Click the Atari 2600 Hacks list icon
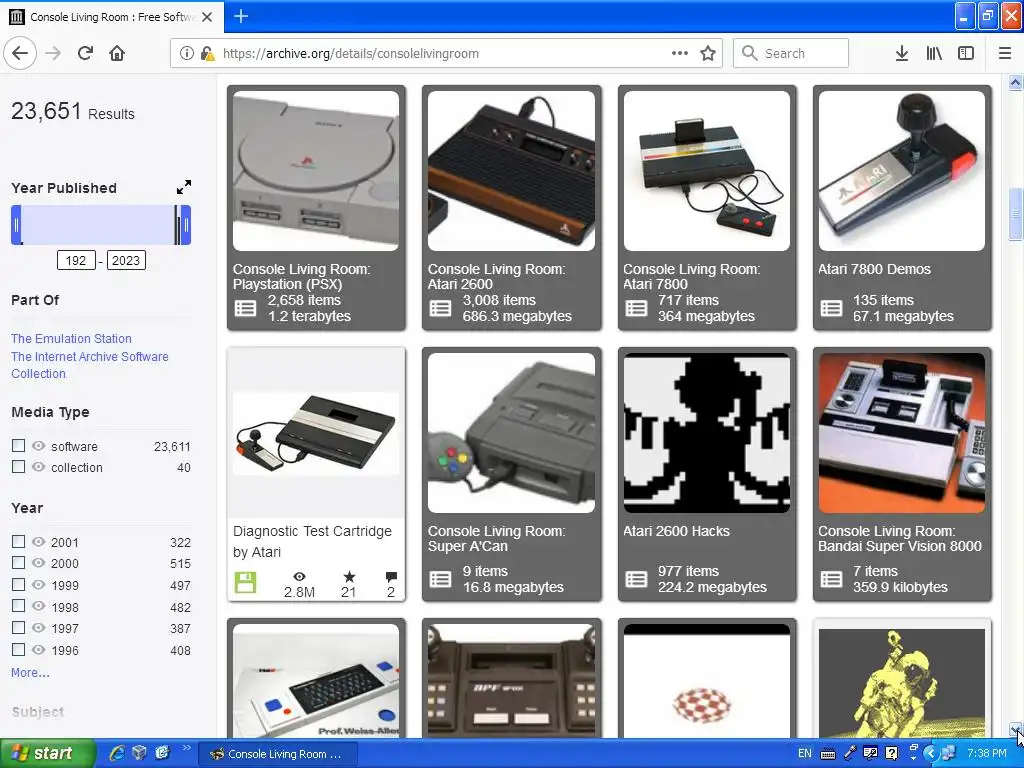1024x768 pixels. pos(636,579)
